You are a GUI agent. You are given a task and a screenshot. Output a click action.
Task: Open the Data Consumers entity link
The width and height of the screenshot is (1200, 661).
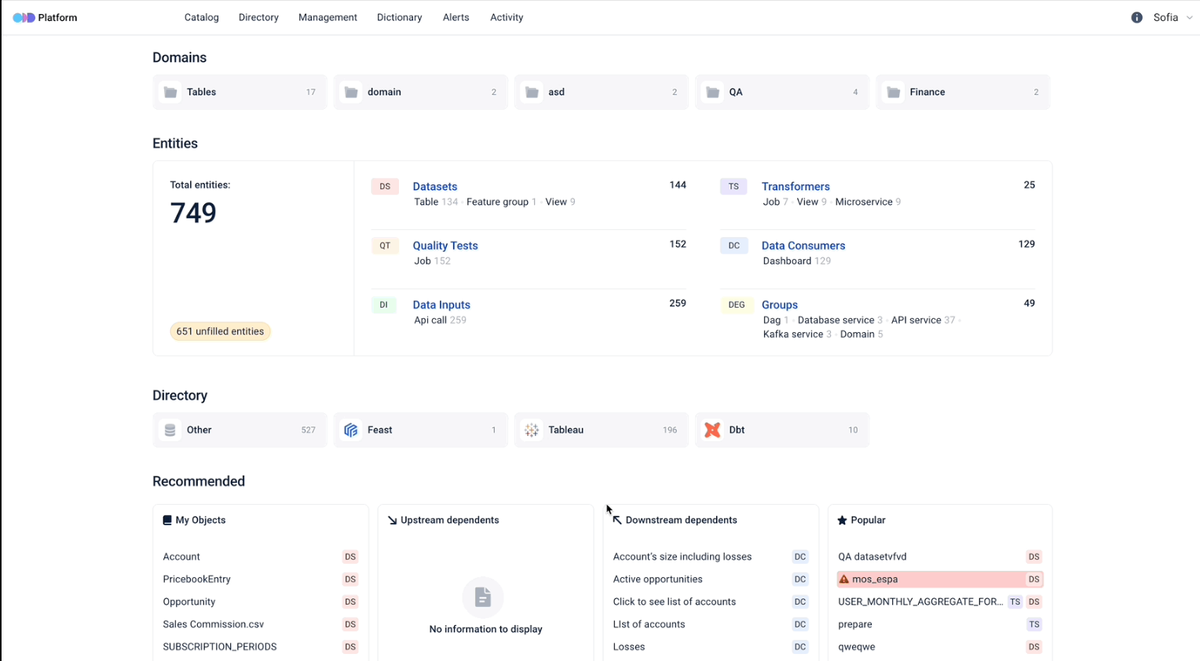pyautogui.click(x=803, y=246)
